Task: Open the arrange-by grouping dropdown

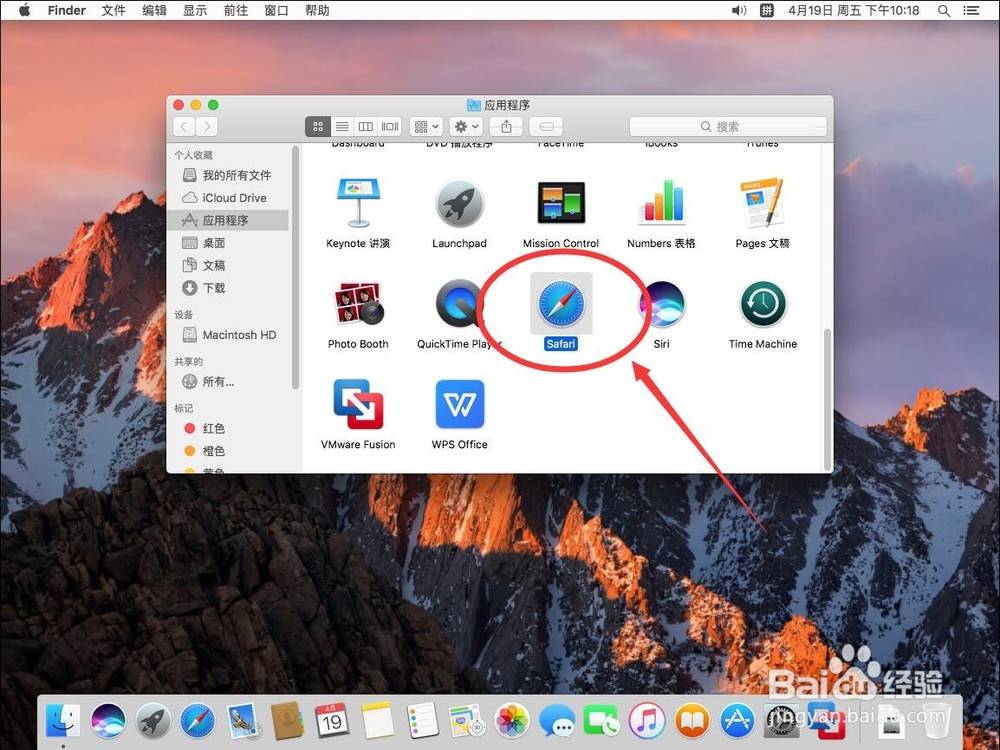Action: [426, 126]
